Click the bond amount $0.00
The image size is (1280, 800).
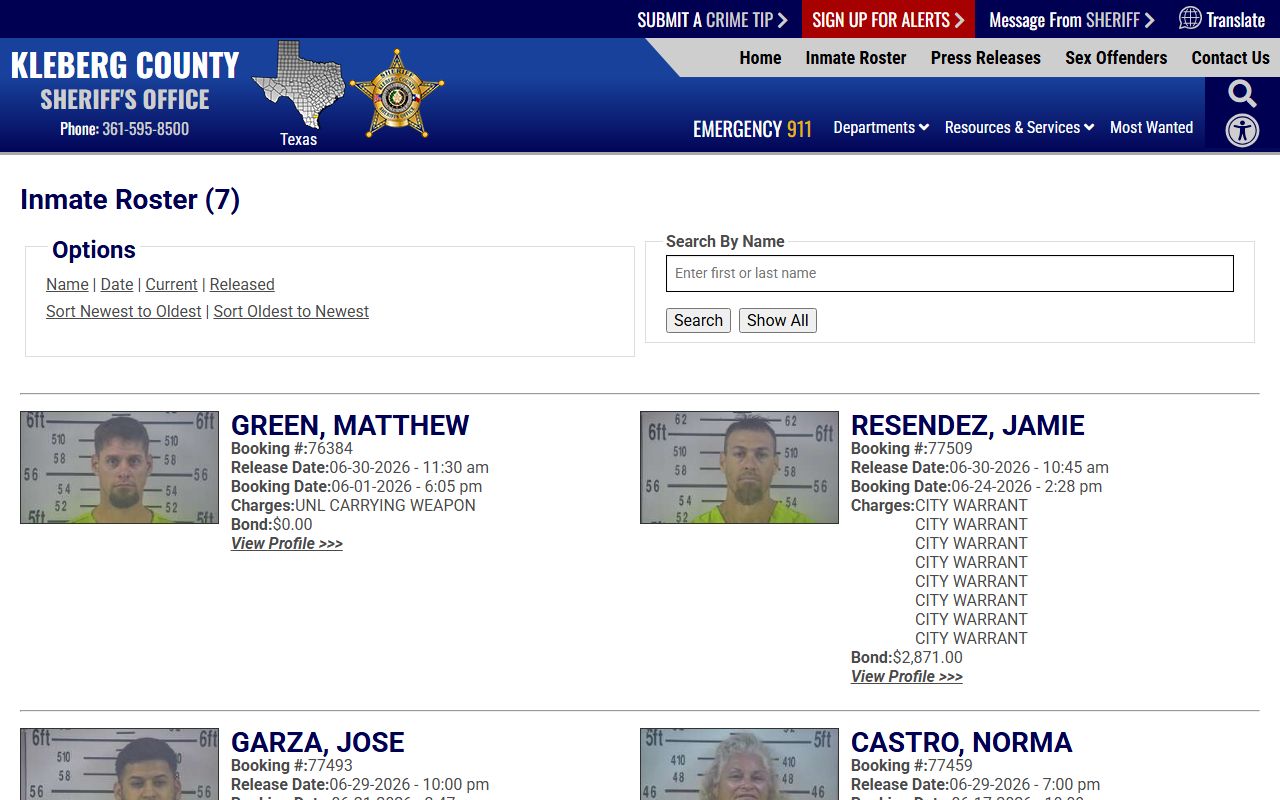[x=293, y=525]
